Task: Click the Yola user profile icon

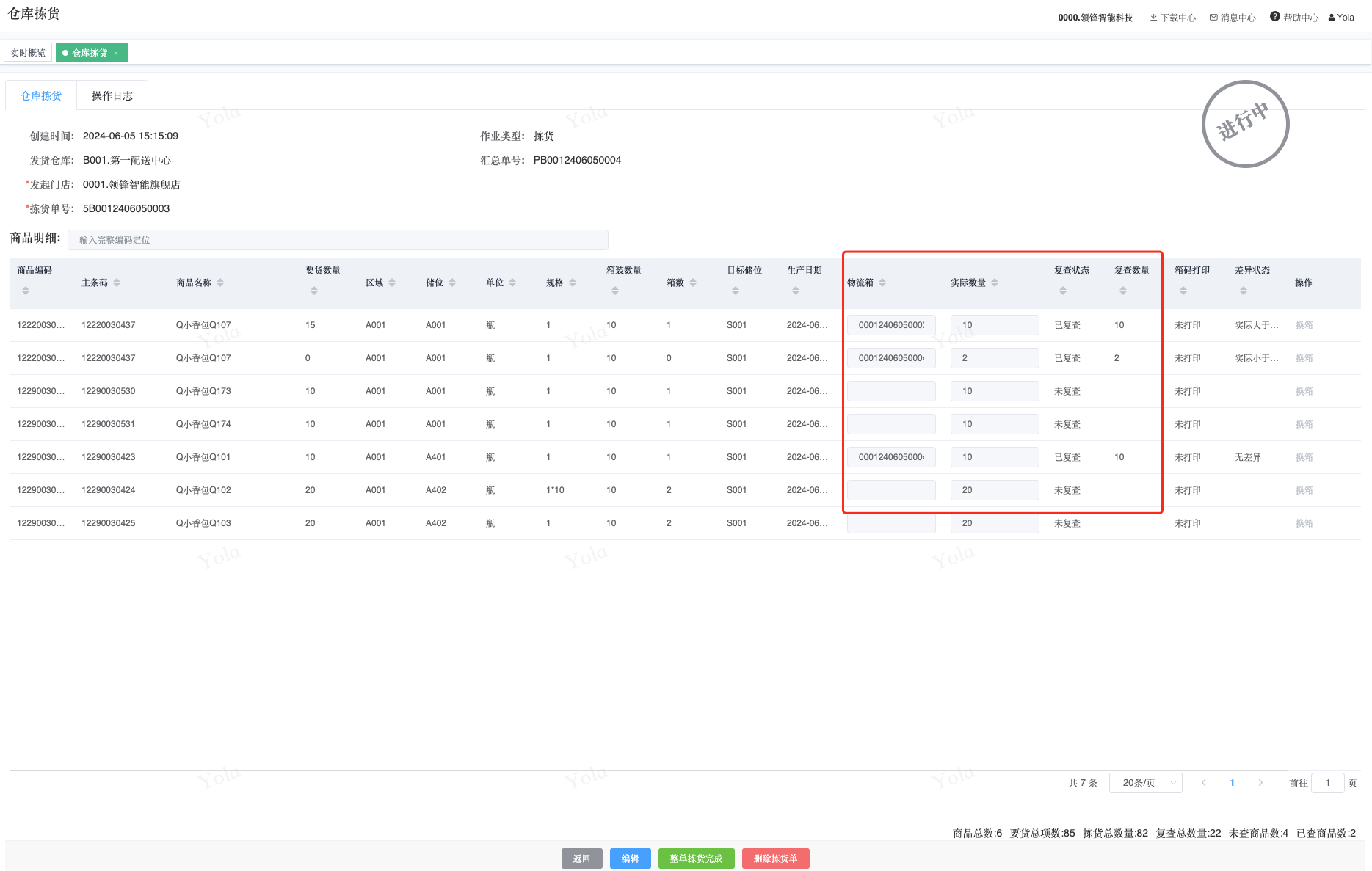Action: [1332, 18]
